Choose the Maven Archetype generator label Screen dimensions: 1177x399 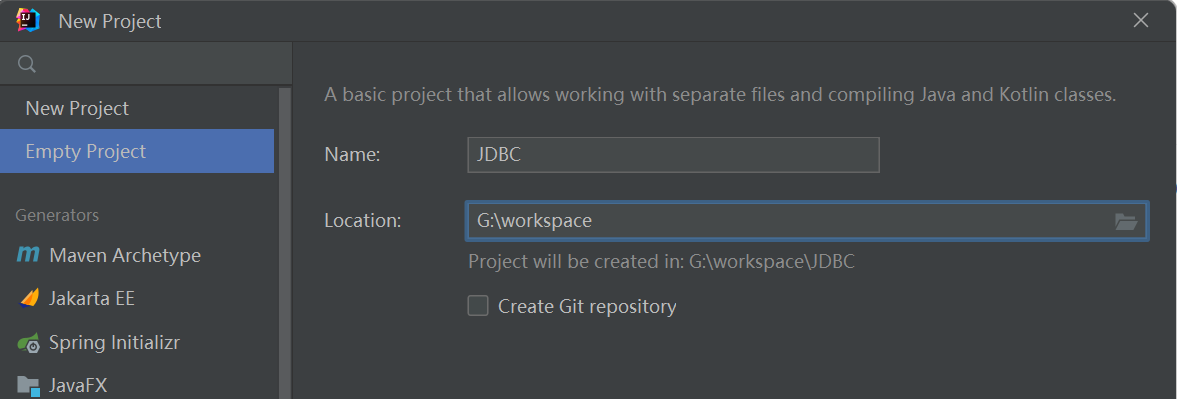pos(125,255)
